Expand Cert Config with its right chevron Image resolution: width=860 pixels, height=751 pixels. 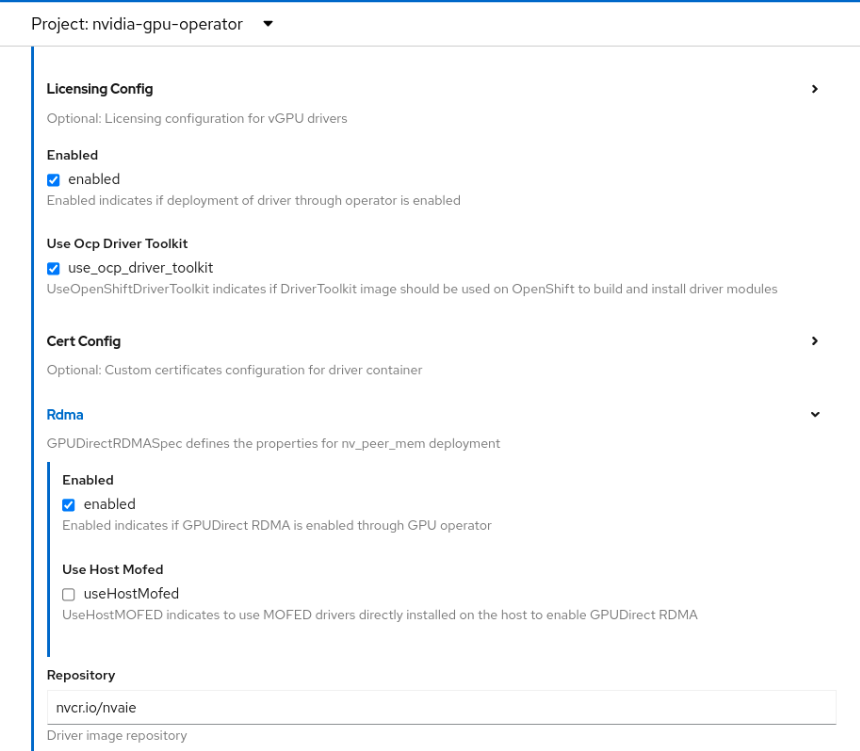[814, 341]
